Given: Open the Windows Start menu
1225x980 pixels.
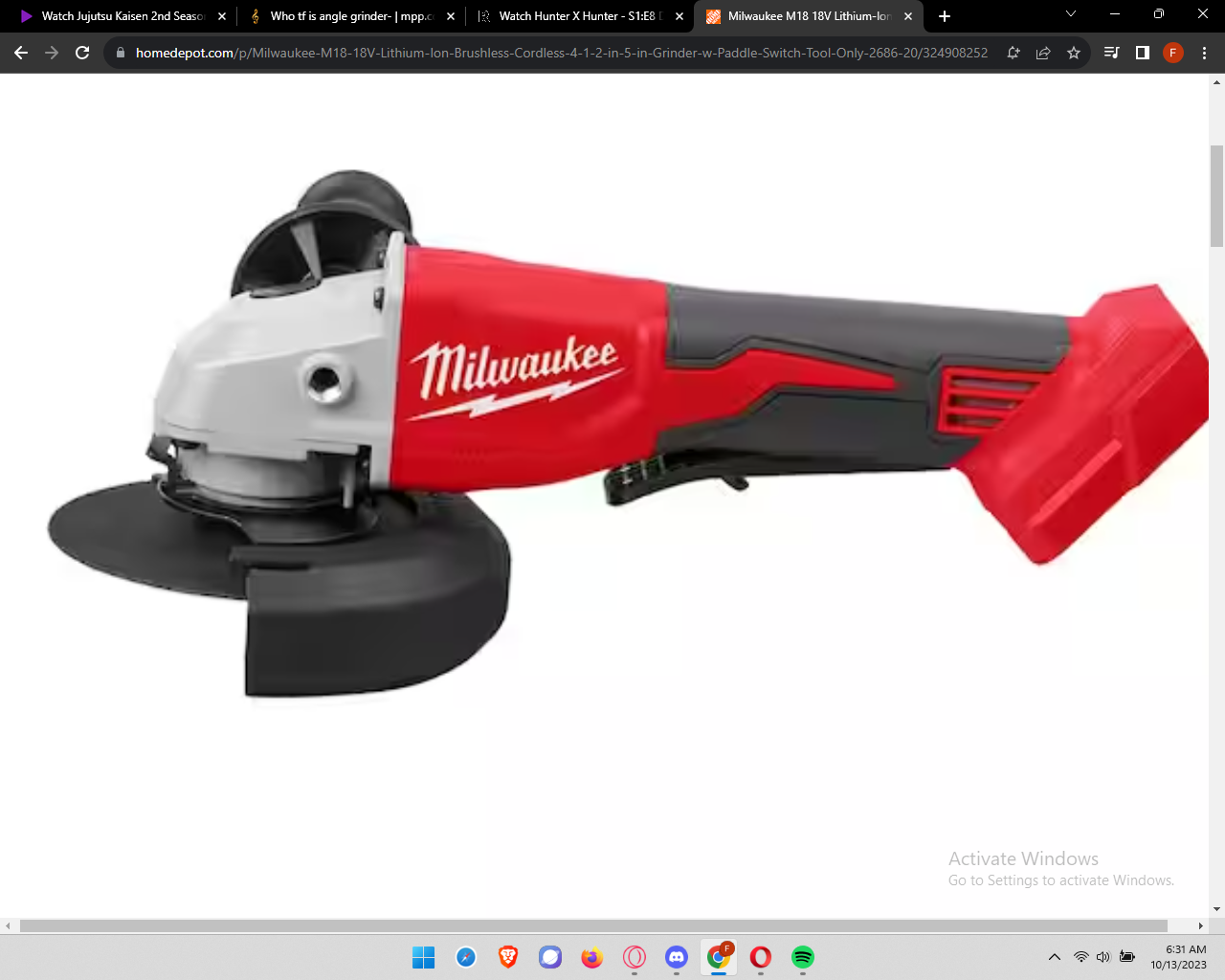Looking at the screenshot, I should click(423, 957).
